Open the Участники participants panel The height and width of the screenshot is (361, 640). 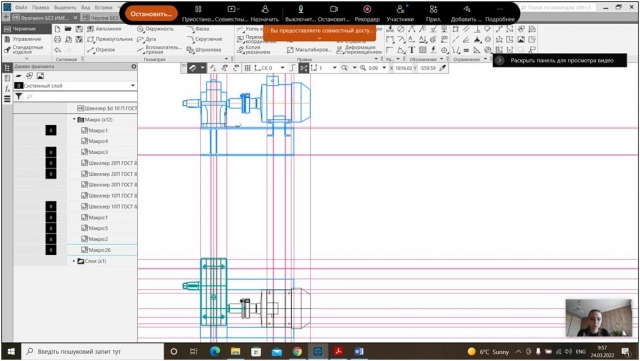coord(400,13)
